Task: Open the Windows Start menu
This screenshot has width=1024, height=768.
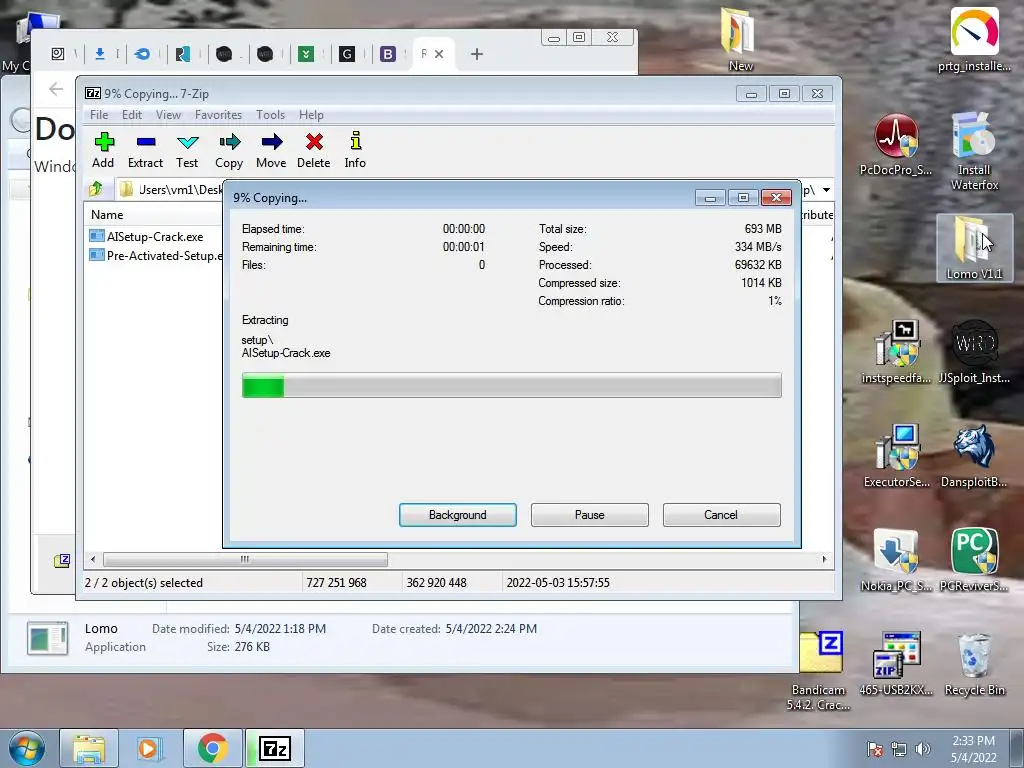Action: (x=27, y=748)
